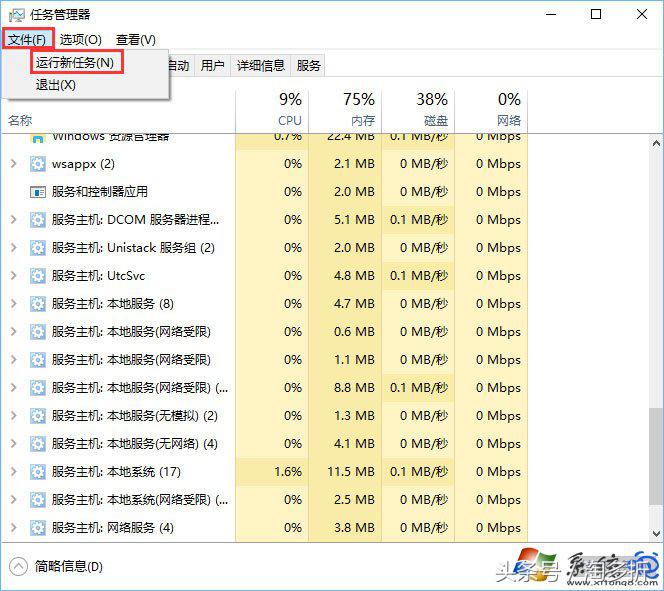Click 0.1 MB/秒 disk value in UtcSvc row
This screenshot has height=591, width=664.
[418, 276]
